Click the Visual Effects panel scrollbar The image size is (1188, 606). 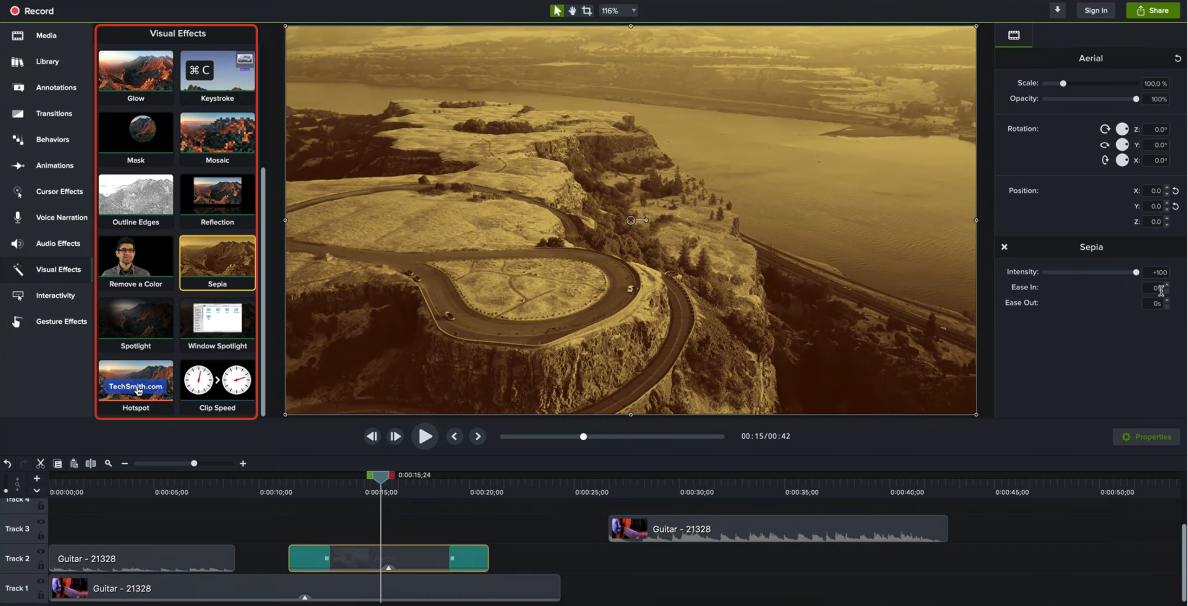pos(263,291)
